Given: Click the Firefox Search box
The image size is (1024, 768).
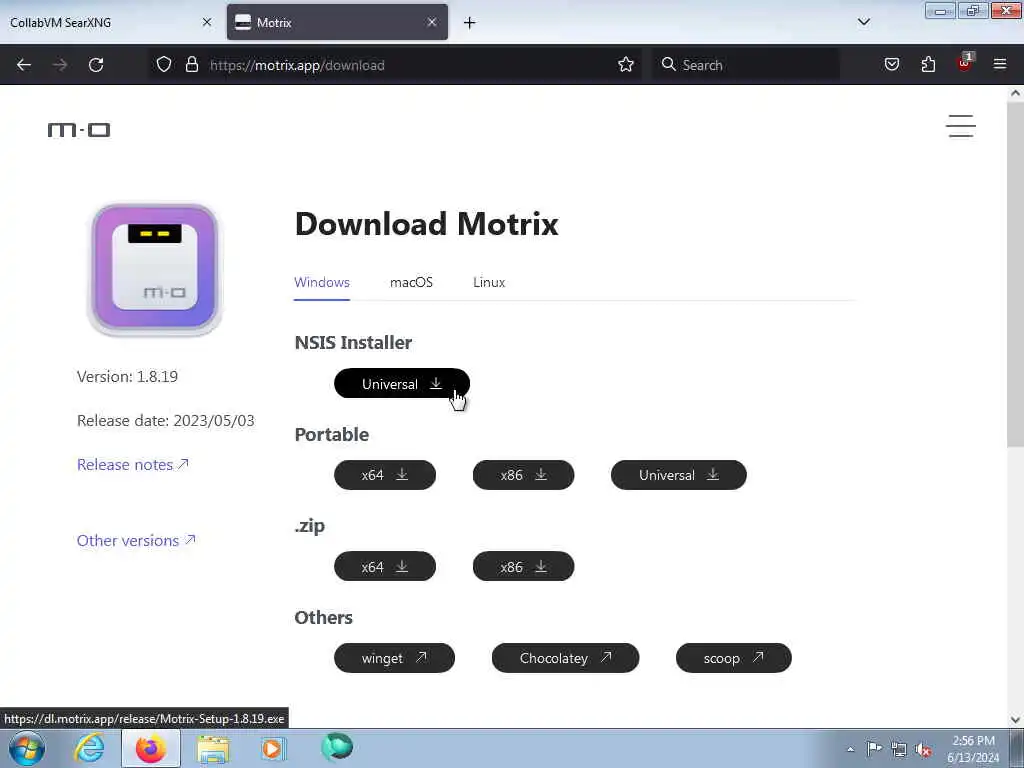Looking at the screenshot, I should [x=746, y=65].
